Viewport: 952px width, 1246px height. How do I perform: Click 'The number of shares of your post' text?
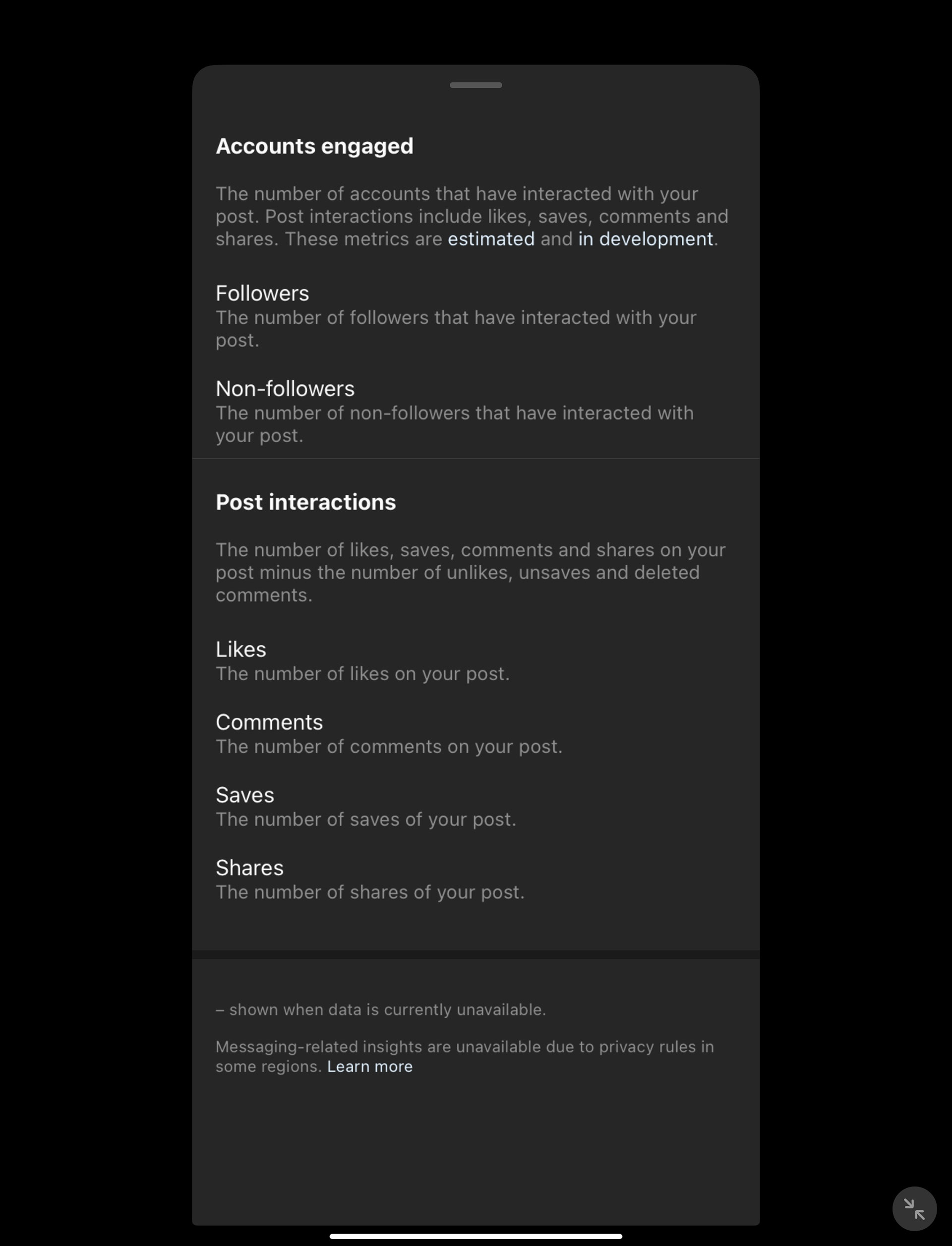[x=369, y=892]
